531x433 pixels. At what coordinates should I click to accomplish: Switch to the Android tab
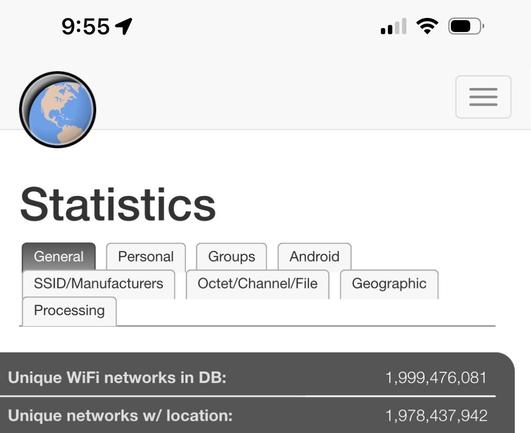click(315, 257)
